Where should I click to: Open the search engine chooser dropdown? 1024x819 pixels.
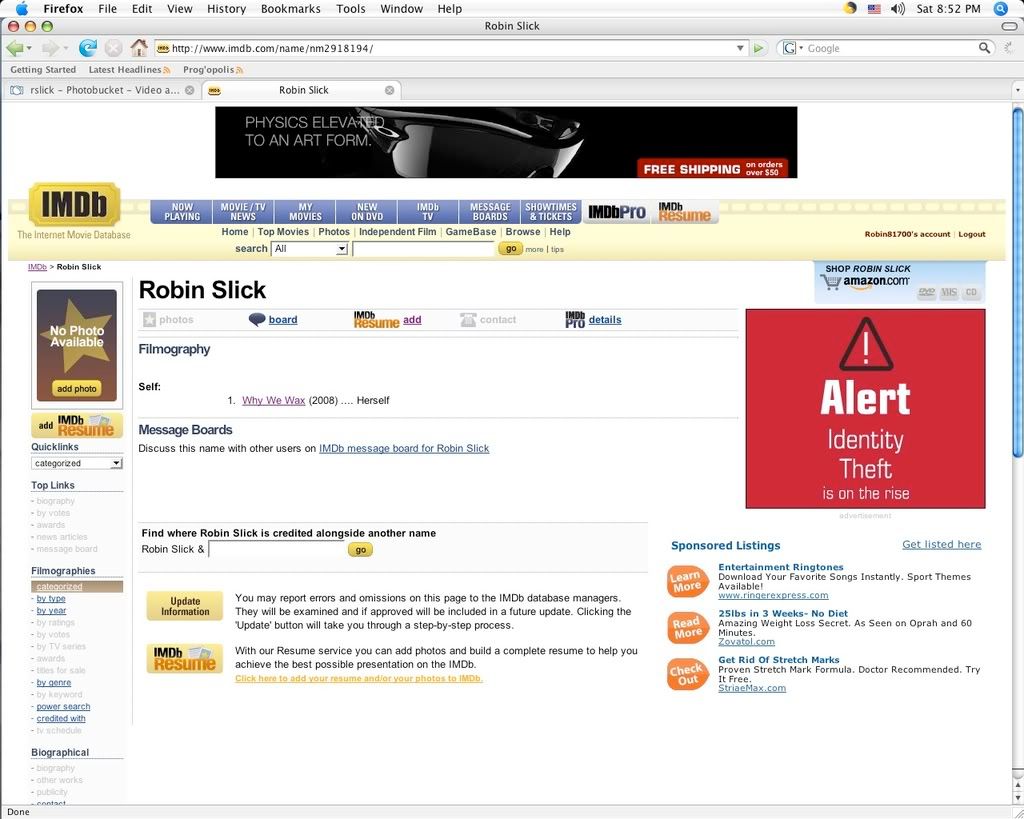point(792,48)
